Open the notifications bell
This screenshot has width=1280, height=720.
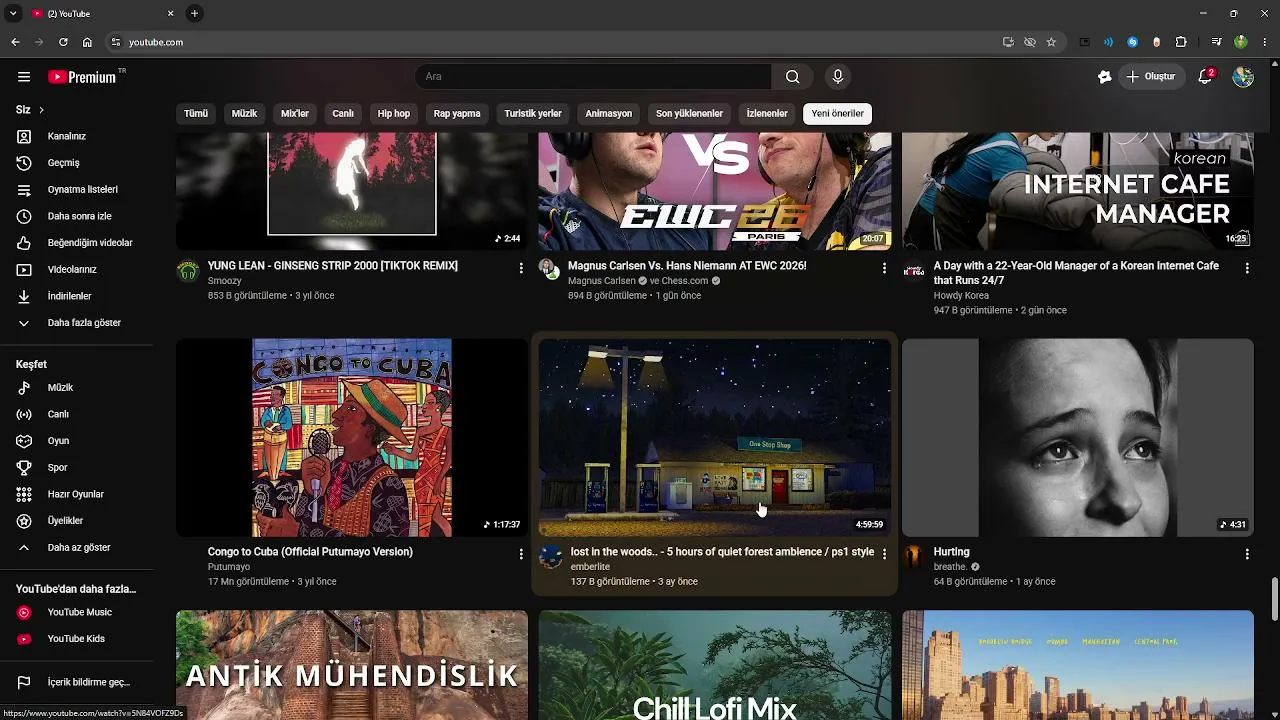point(1205,77)
